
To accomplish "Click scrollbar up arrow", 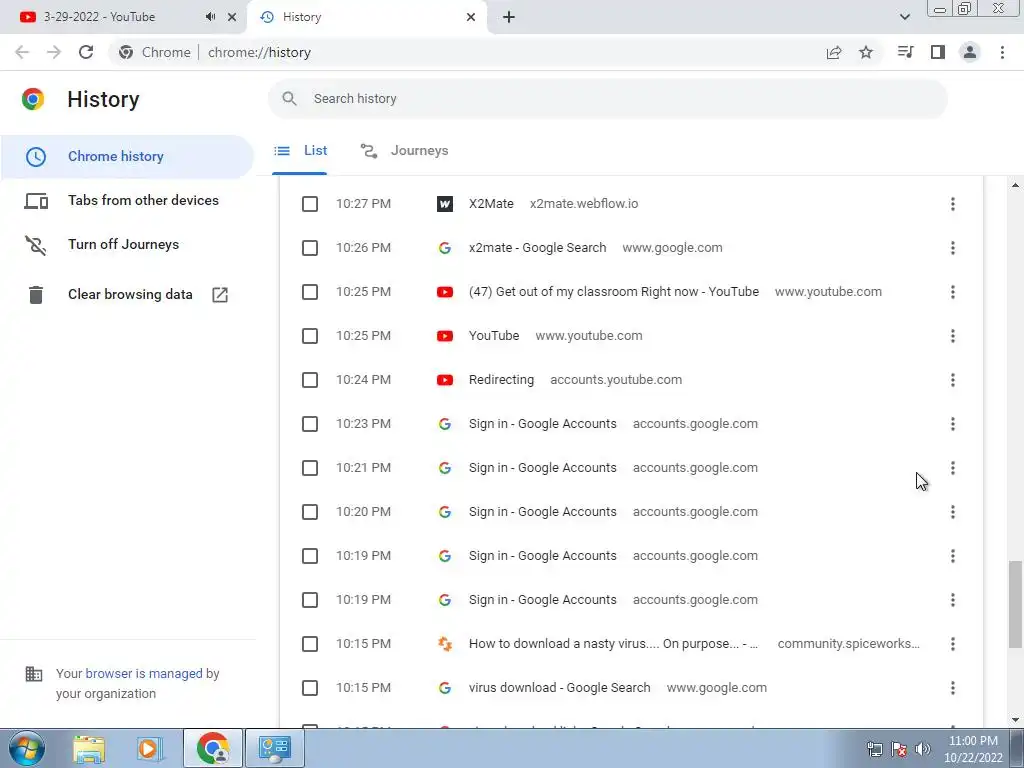I will (x=1015, y=185).
